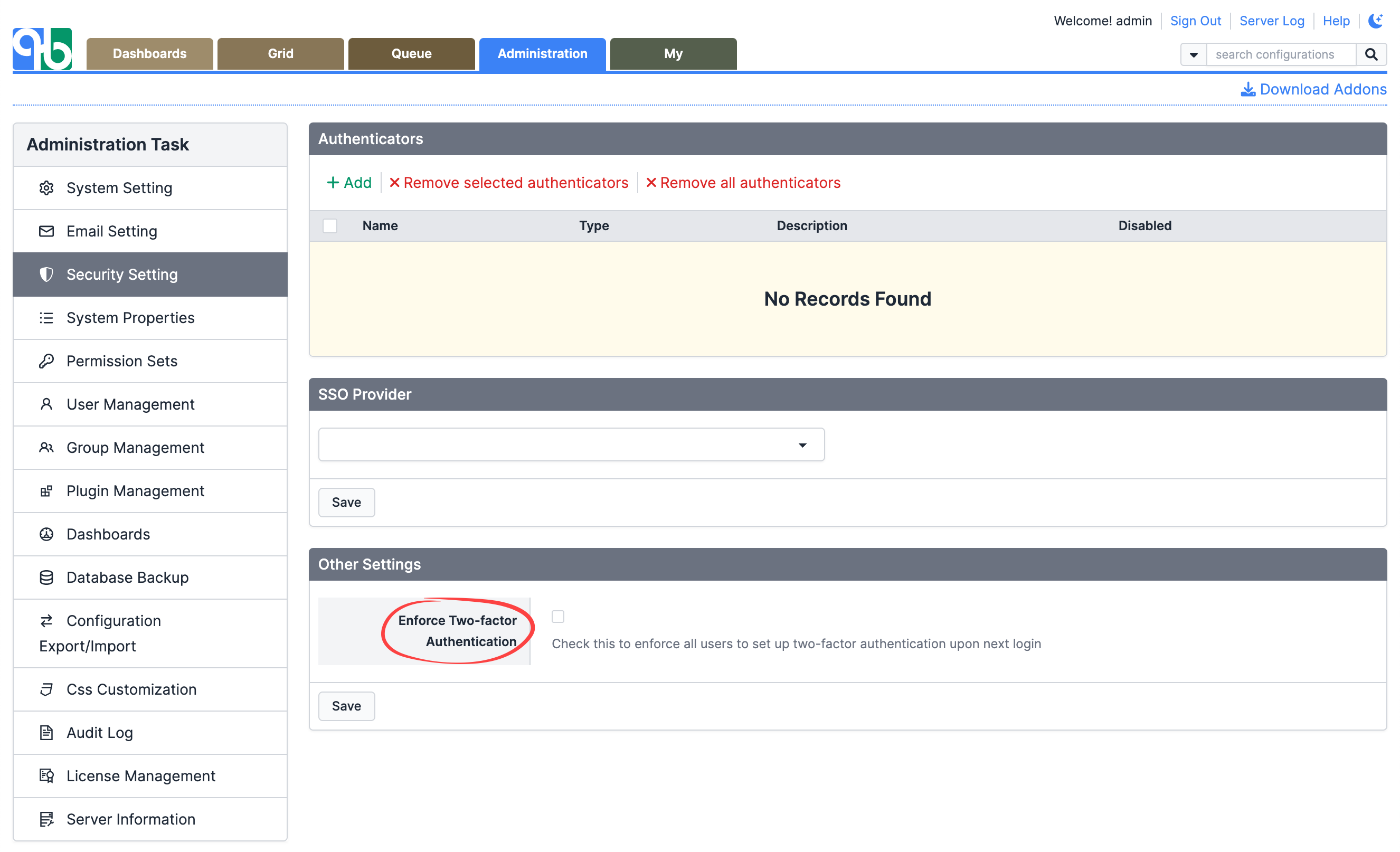Click Remove all authenticators
Image resolution: width=1400 pixels, height=852 pixels.
click(x=743, y=183)
